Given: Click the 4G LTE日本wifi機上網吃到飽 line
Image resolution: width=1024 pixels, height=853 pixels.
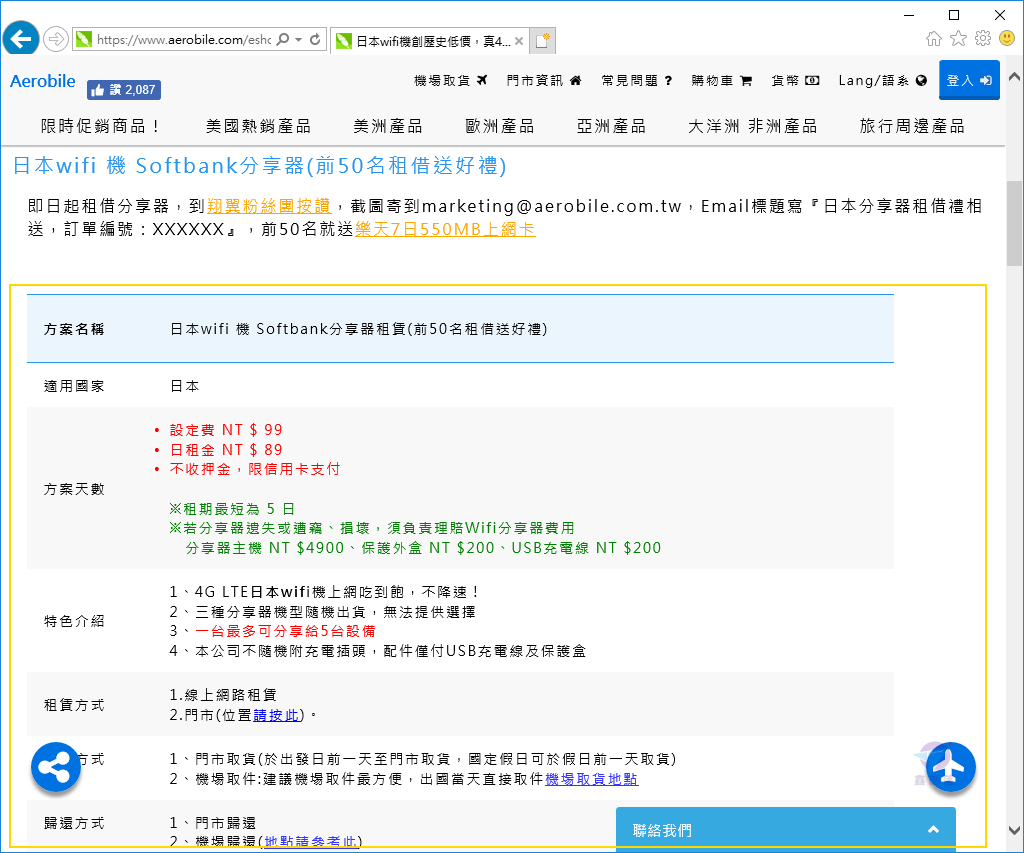Looking at the screenshot, I should [325, 592].
